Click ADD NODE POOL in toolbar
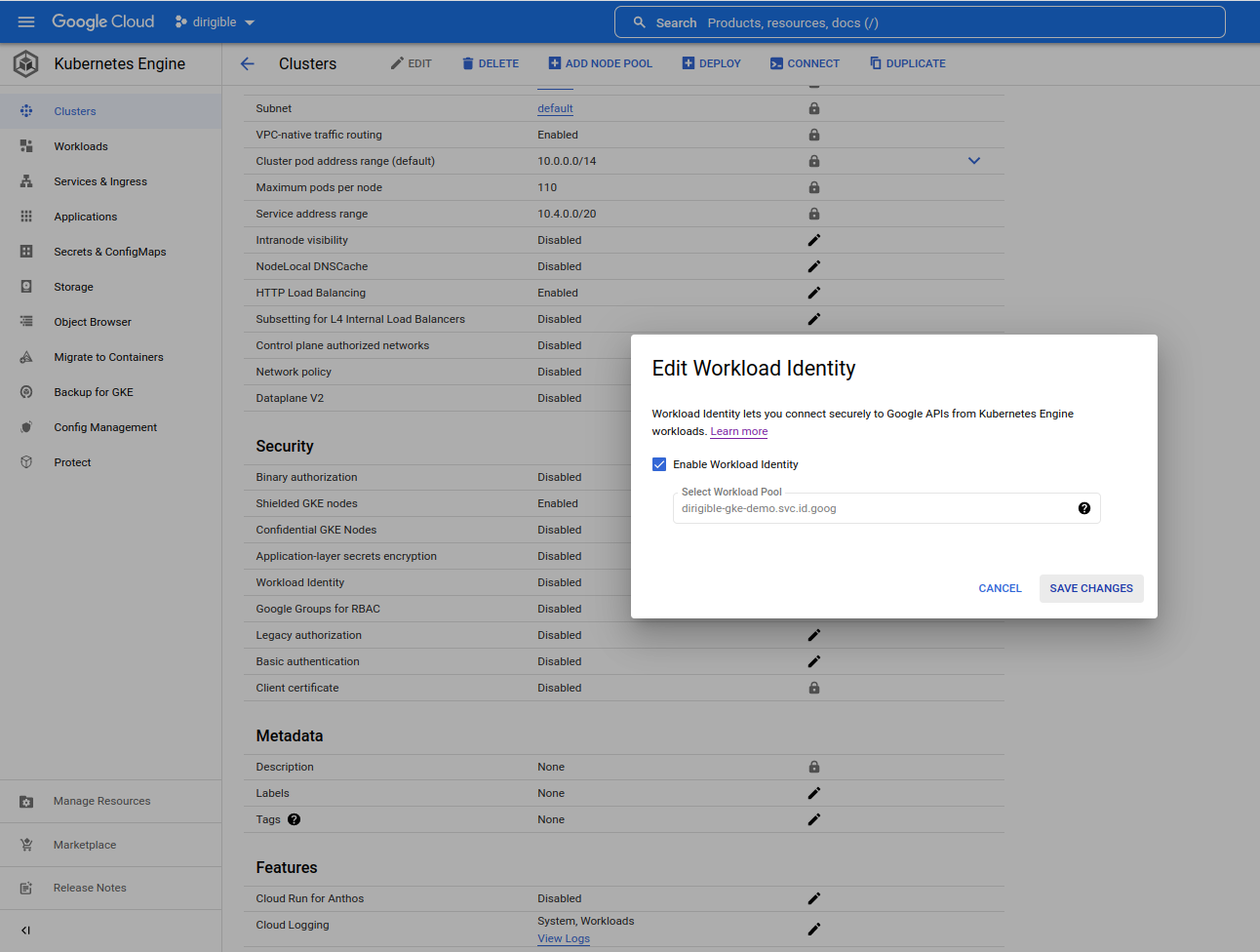 (601, 63)
